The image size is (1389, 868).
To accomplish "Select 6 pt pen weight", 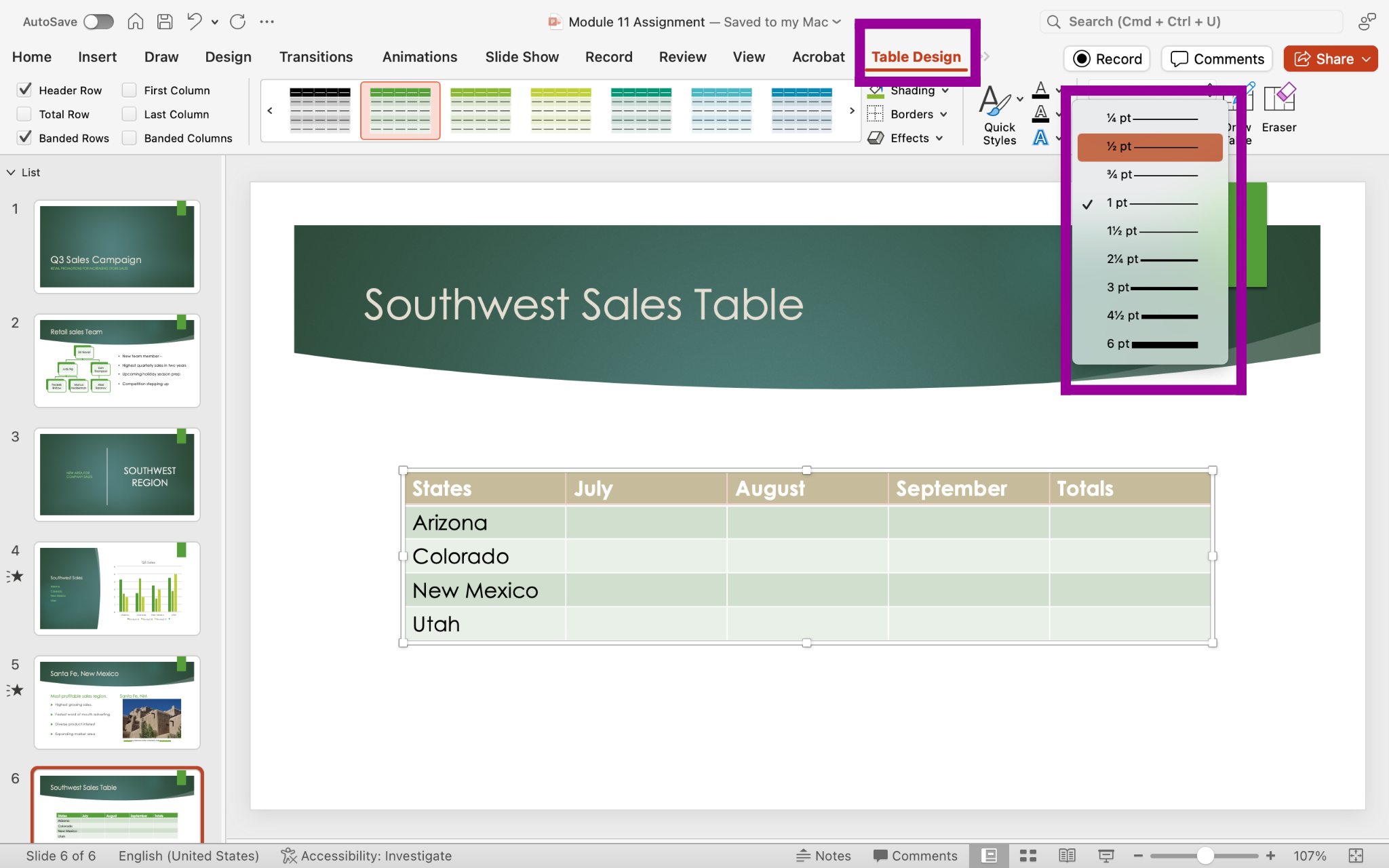I will tap(1150, 344).
